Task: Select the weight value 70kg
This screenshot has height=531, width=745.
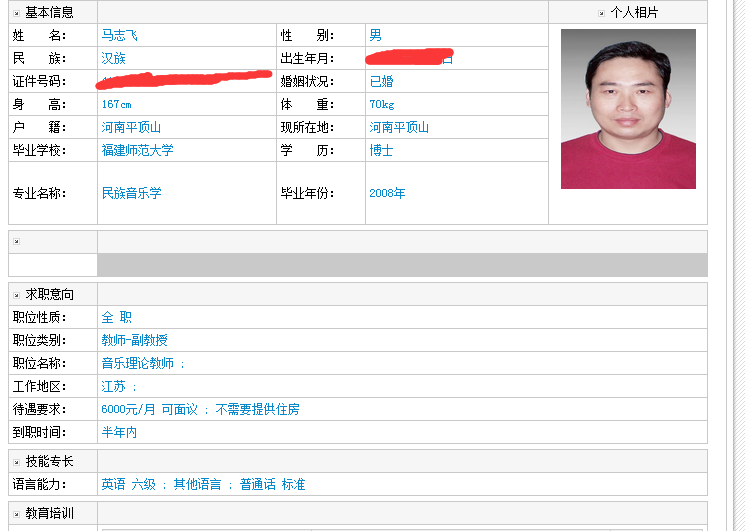Action: [x=382, y=104]
